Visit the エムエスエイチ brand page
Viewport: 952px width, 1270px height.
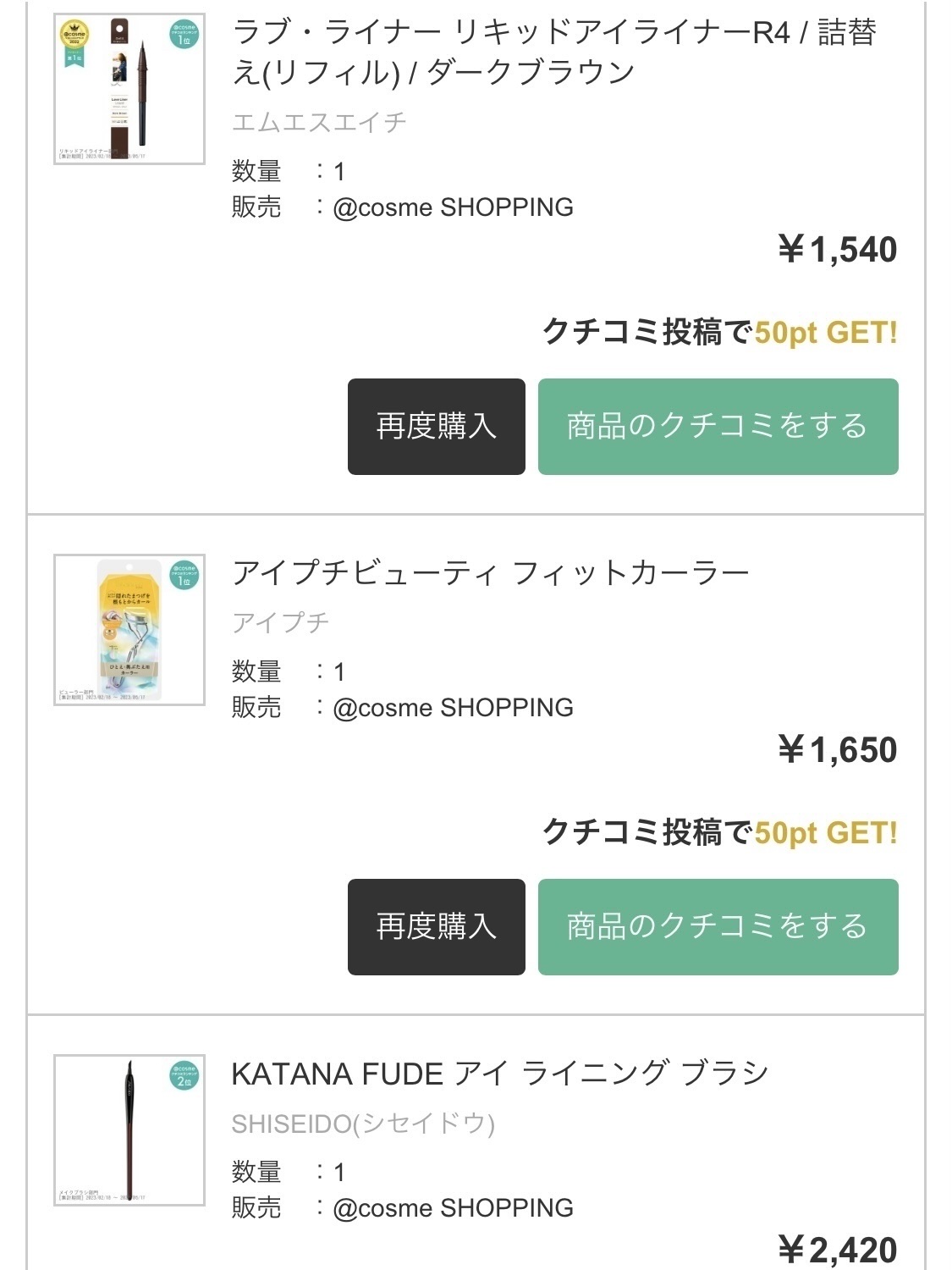[319, 123]
